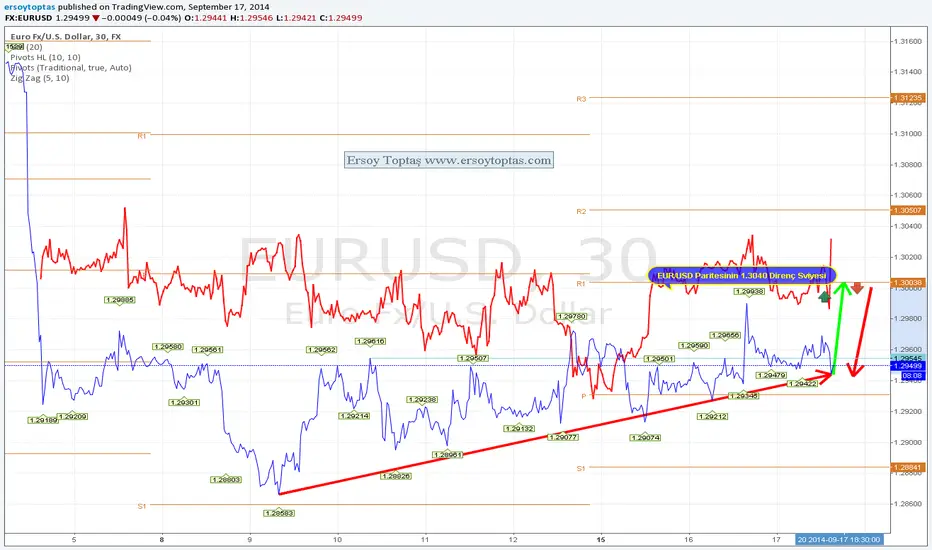Click the Euro Fx/U.S. Dollar, 30, FX legend title
This screenshot has width=932, height=550.
pos(65,36)
